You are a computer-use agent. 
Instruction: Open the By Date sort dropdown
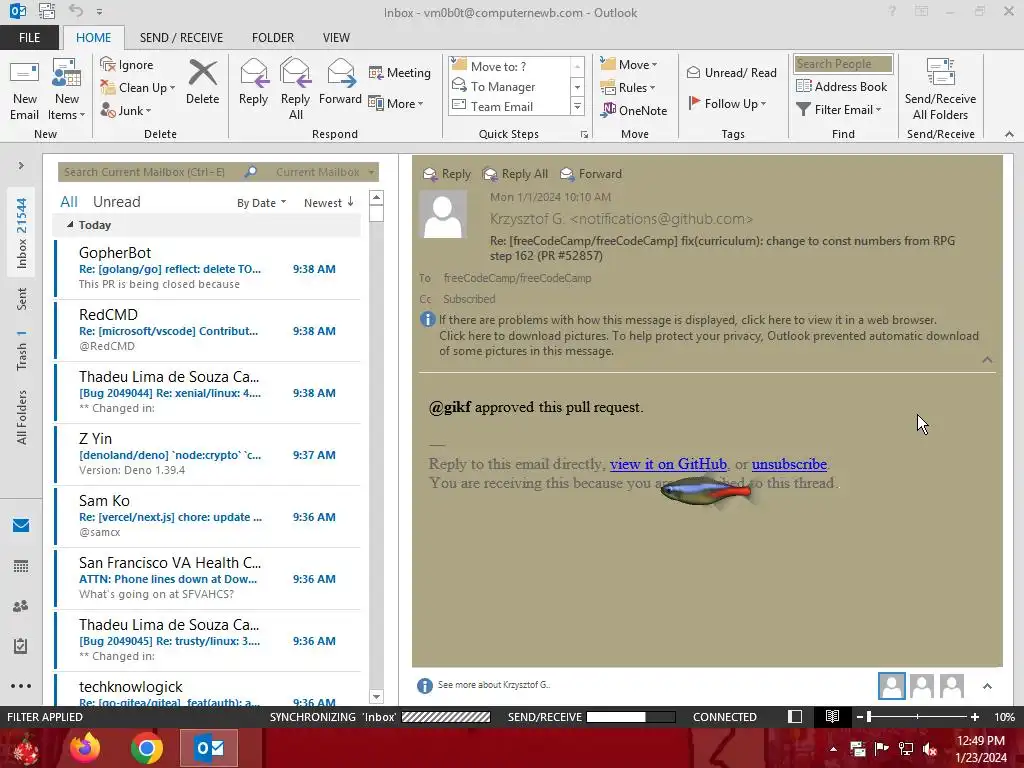261,203
